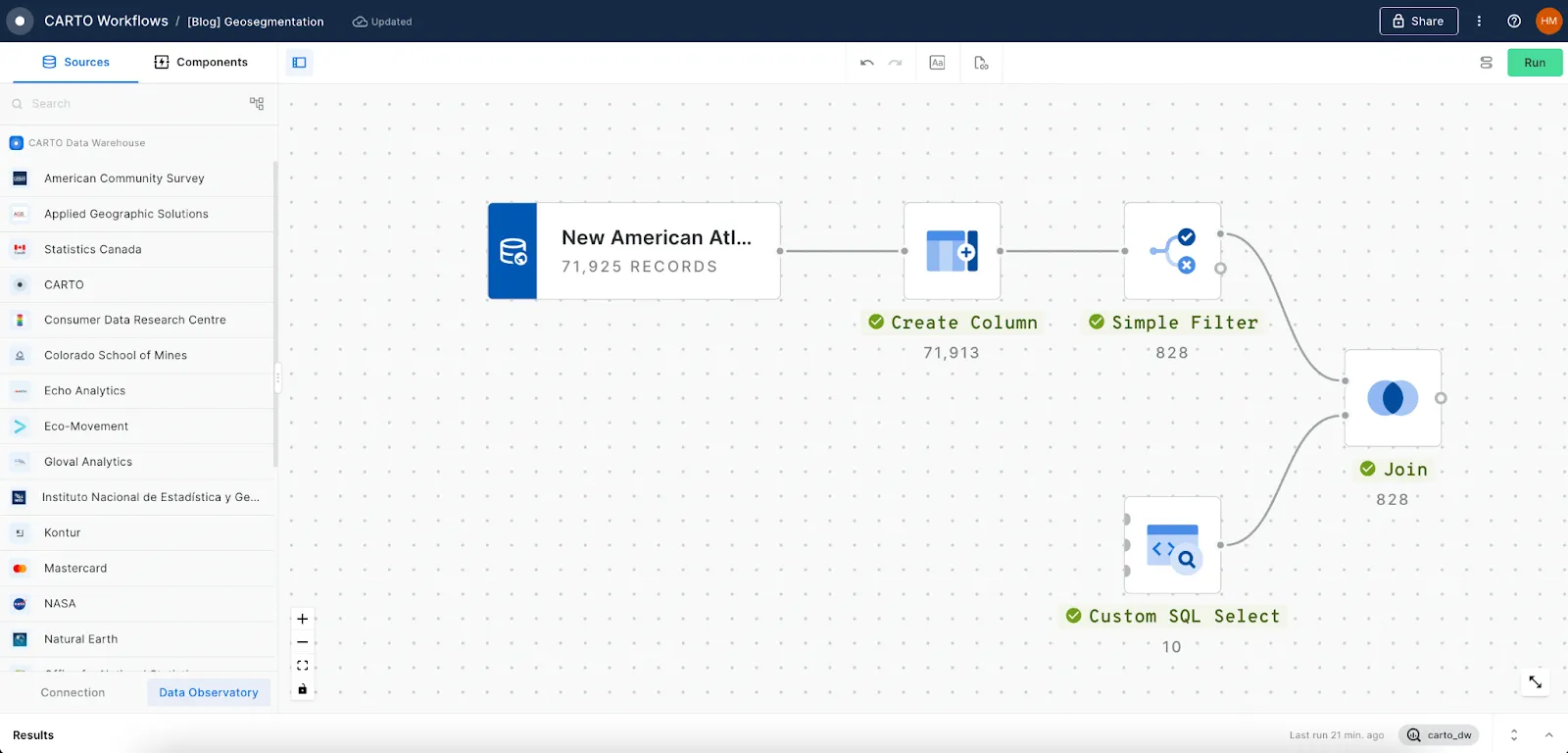1568x753 pixels.
Task: Select the Custom SQL Select node
Action: click(1172, 545)
